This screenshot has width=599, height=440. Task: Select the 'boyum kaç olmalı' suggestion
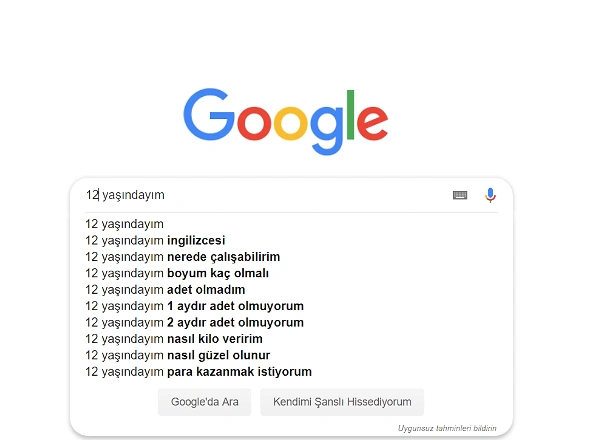(x=177, y=273)
